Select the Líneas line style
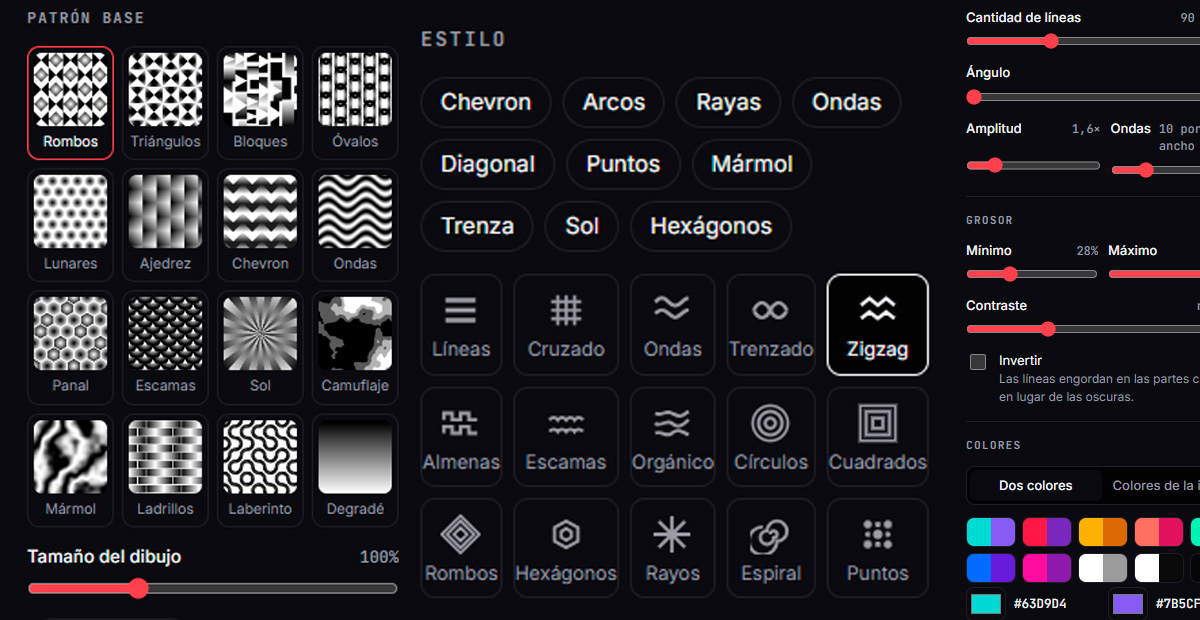The height and width of the screenshot is (620, 1200). [461, 325]
